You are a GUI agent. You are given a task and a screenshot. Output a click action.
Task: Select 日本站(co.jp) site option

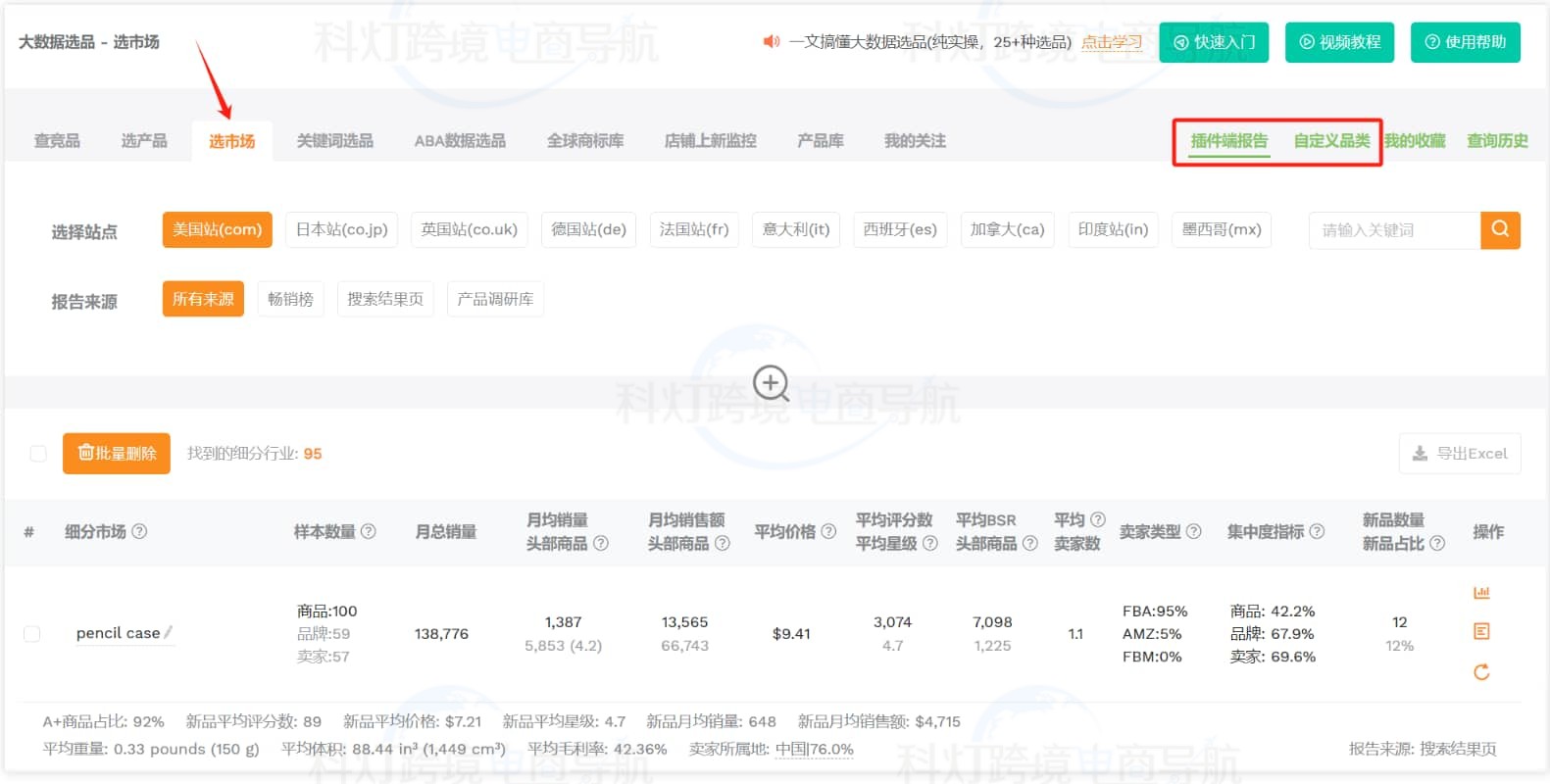(342, 230)
